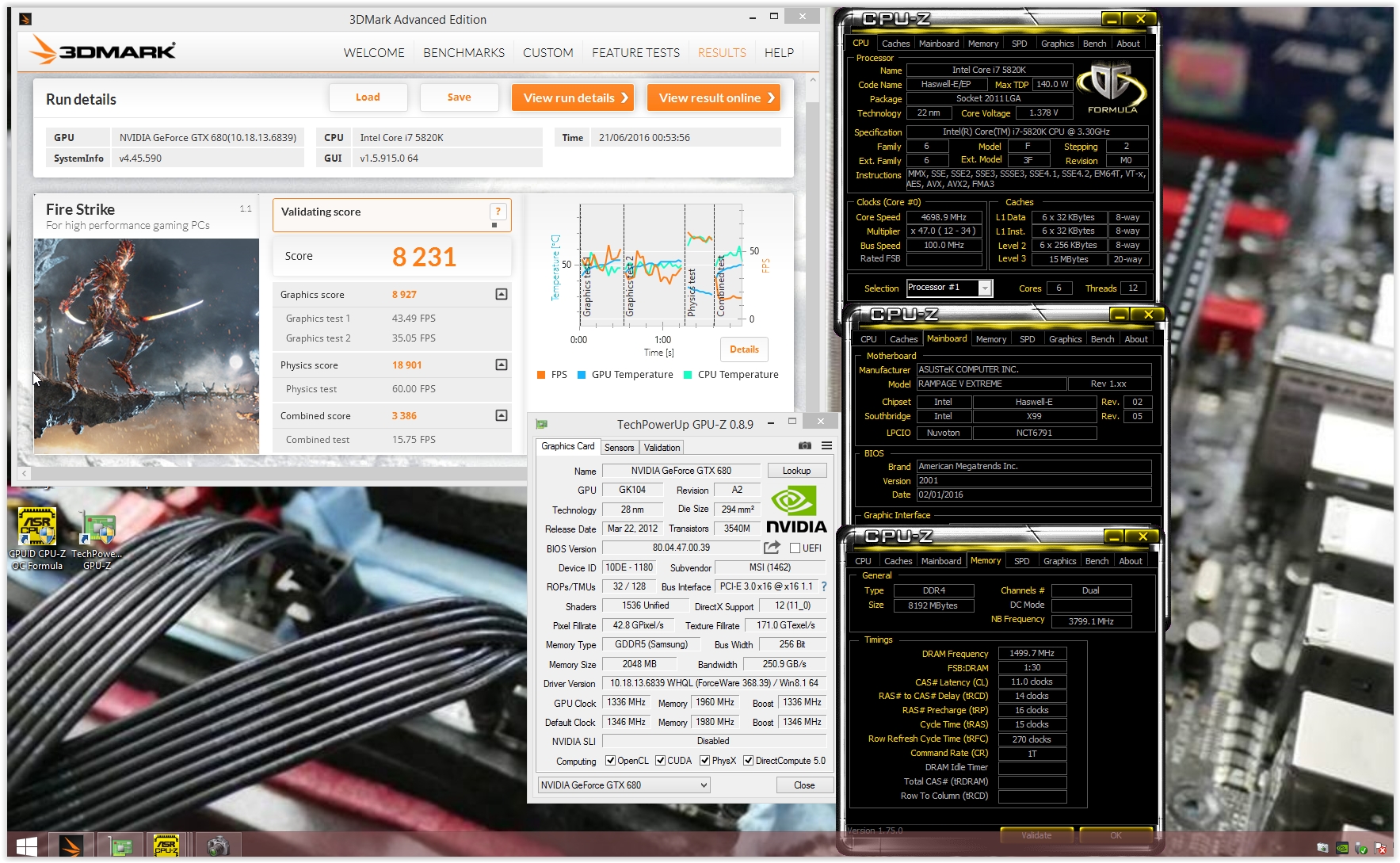Click the 3DMark vertical scrollbar up arrow
The image size is (1400, 863).
coord(812,79)
